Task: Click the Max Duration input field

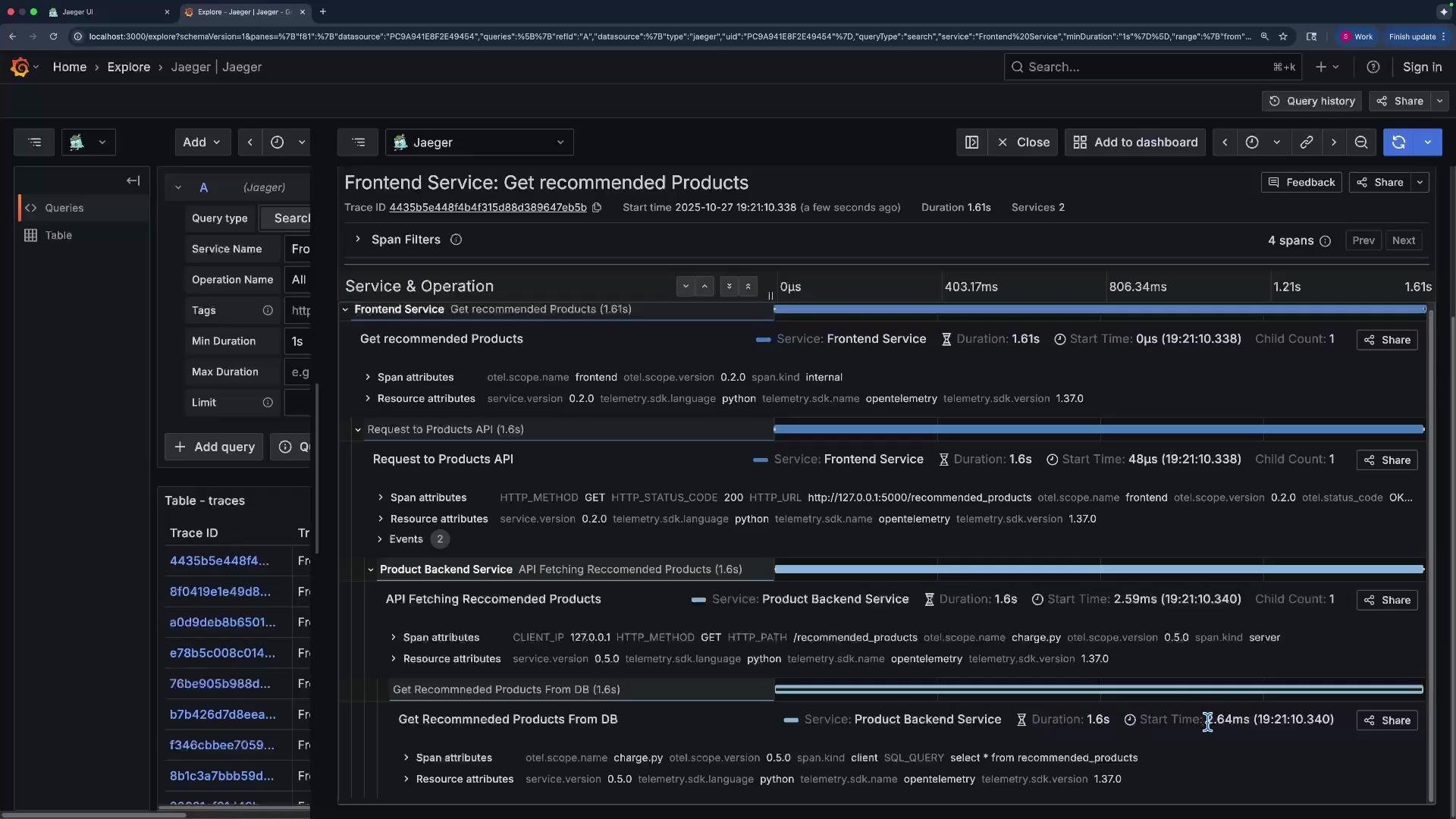Action: [297, 372]
